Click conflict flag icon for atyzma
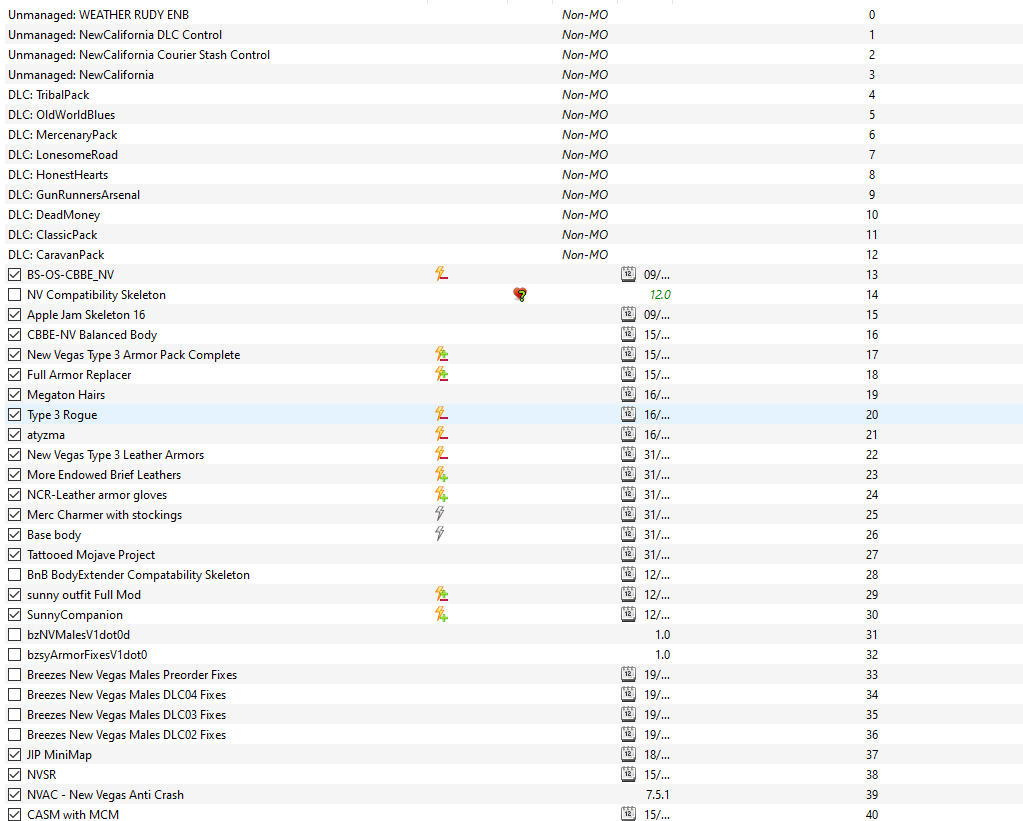This screenshot has height=821, width=1023. click(x=441, y=434)
